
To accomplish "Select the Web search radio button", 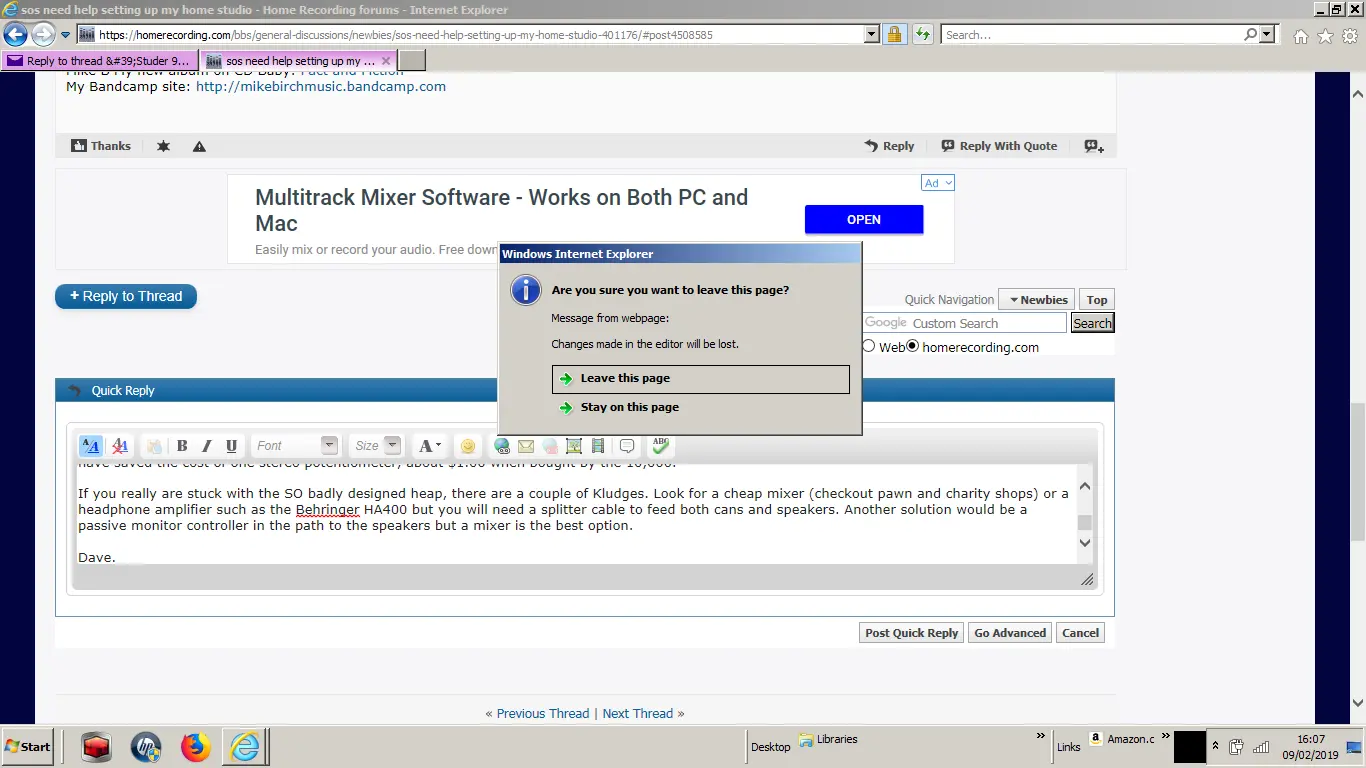I will point(868,346).
